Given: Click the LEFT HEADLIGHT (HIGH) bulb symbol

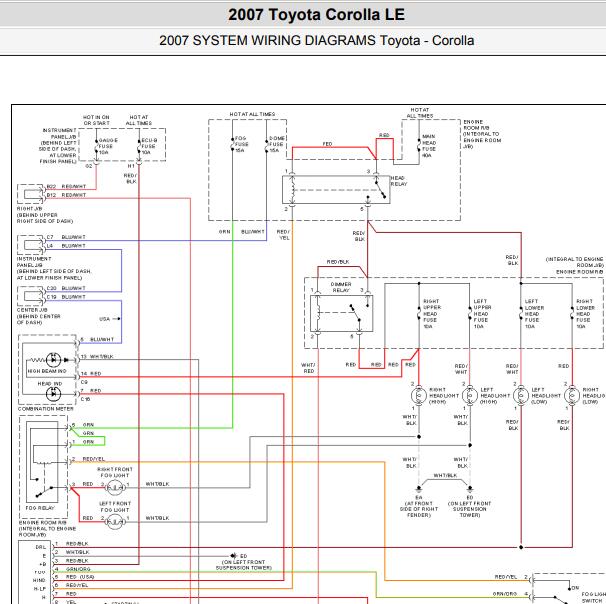Looking at the screenshot, I should tap(470, 396).
